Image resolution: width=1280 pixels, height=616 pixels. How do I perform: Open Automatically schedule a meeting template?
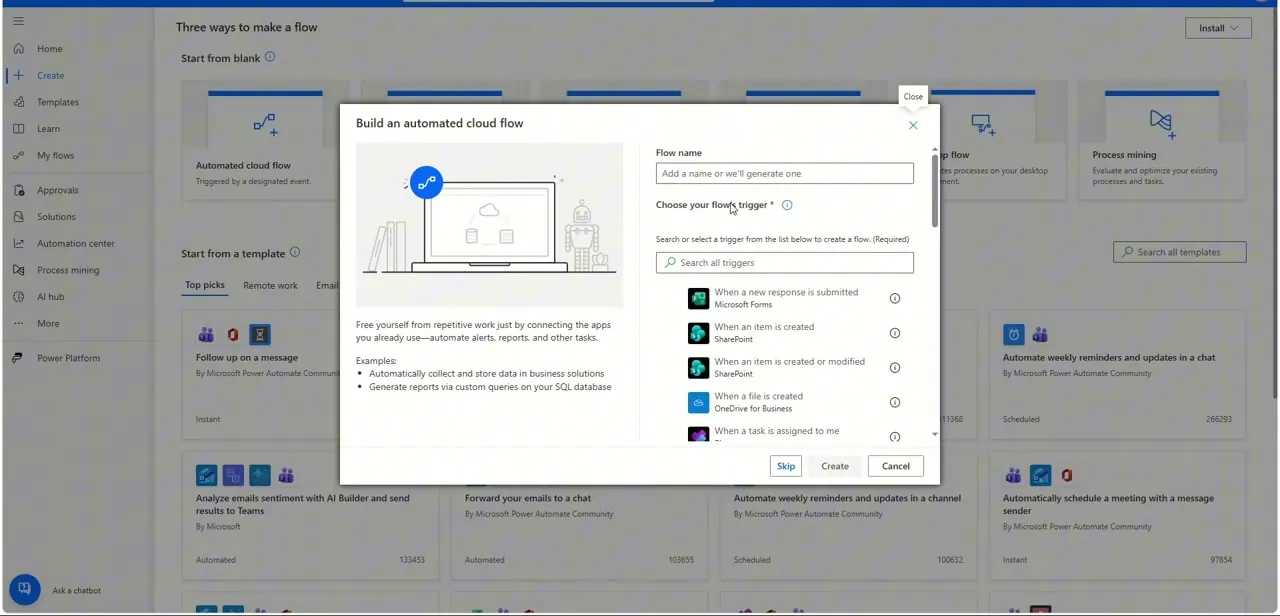point(1118,516)
